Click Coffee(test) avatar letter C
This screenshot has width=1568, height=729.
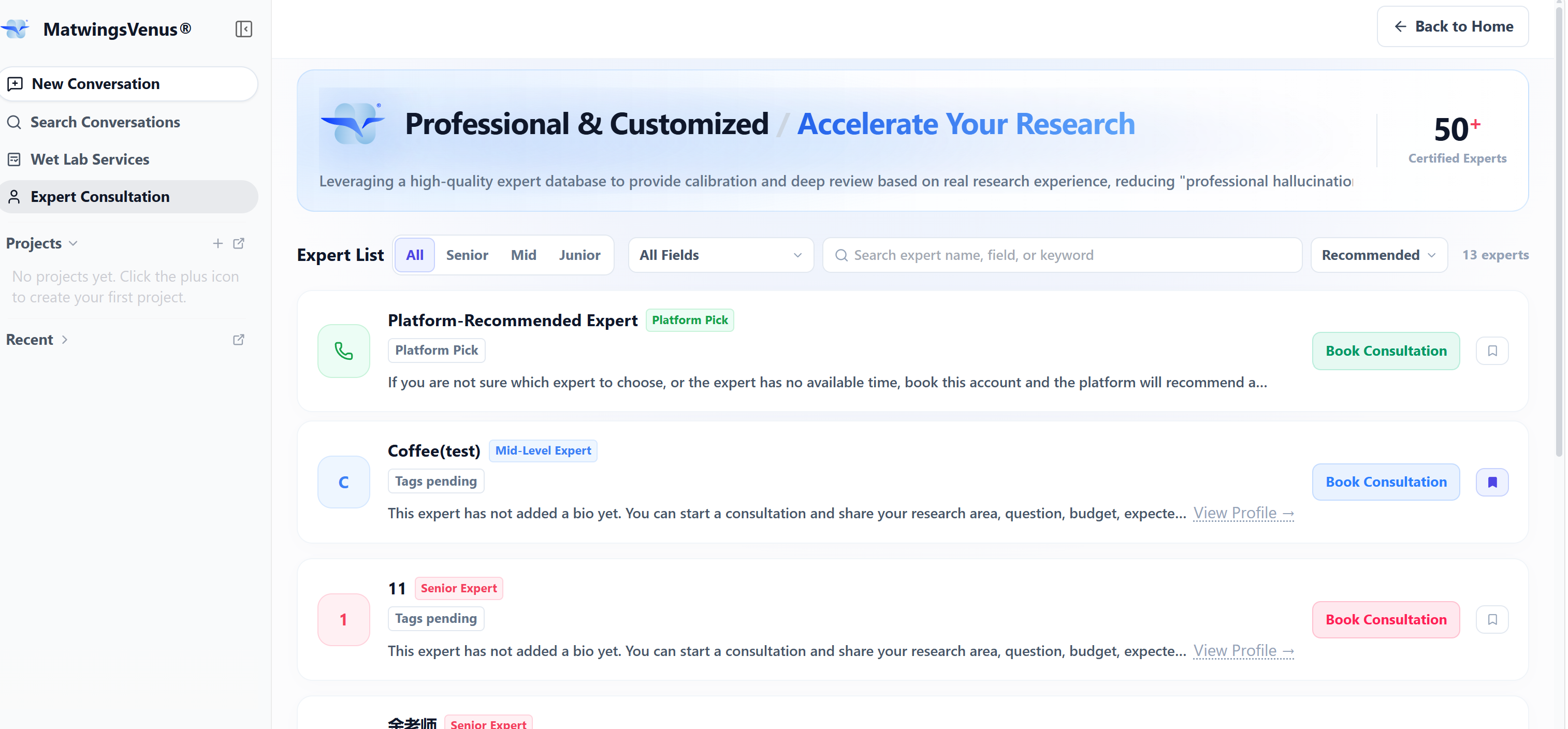coord(343,482)
